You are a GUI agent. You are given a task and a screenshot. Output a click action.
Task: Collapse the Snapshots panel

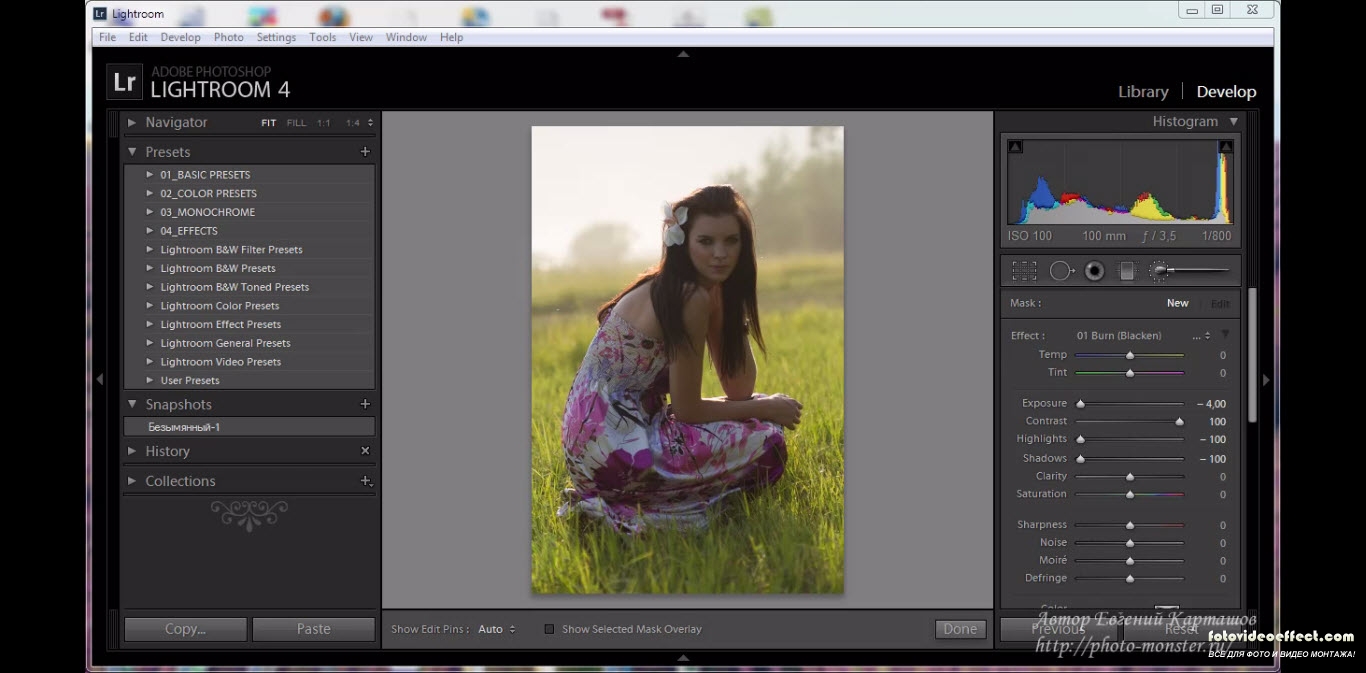tap(132, 404)
